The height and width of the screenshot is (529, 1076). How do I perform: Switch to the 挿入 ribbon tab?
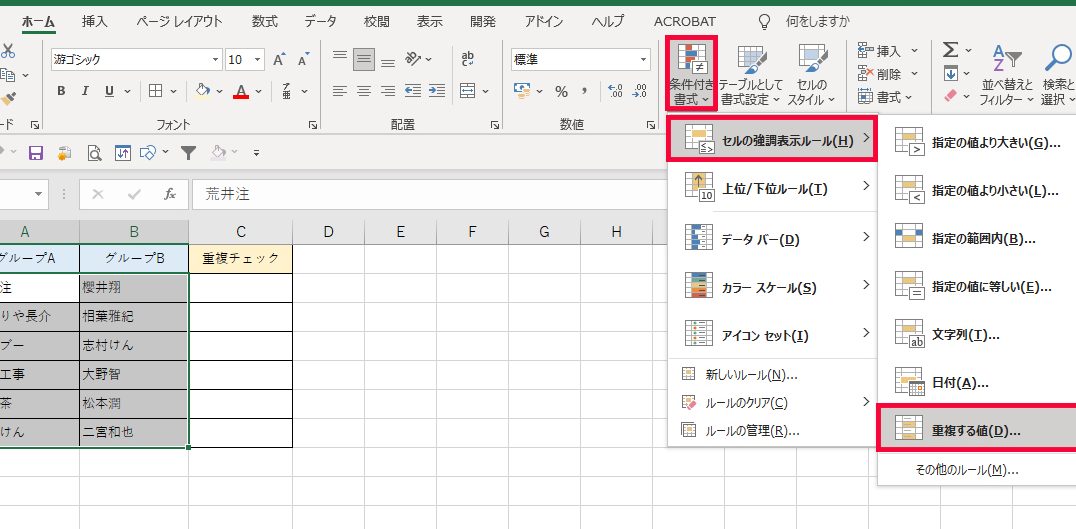(95, 21)
